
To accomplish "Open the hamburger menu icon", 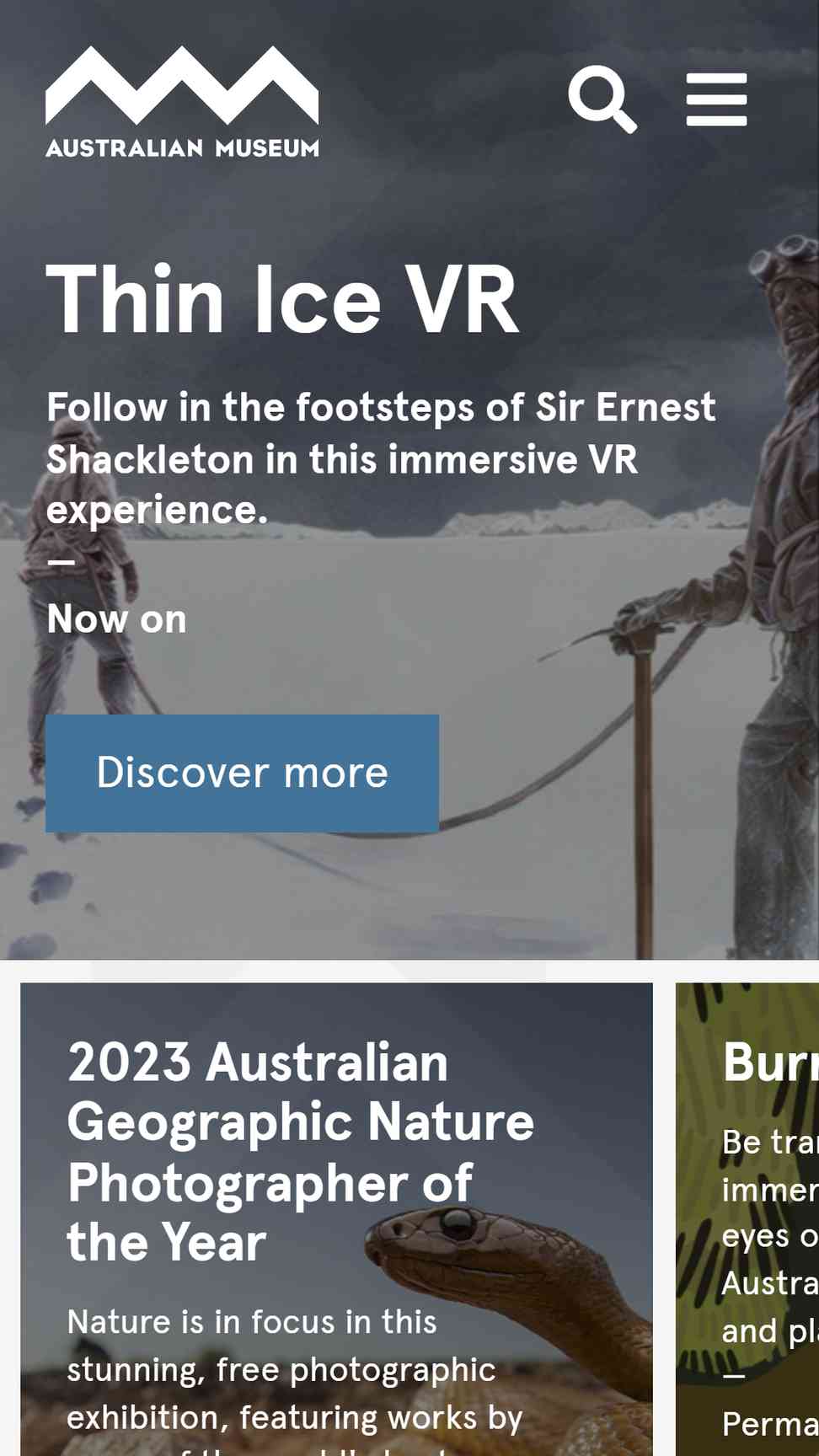I will (716, 99).
